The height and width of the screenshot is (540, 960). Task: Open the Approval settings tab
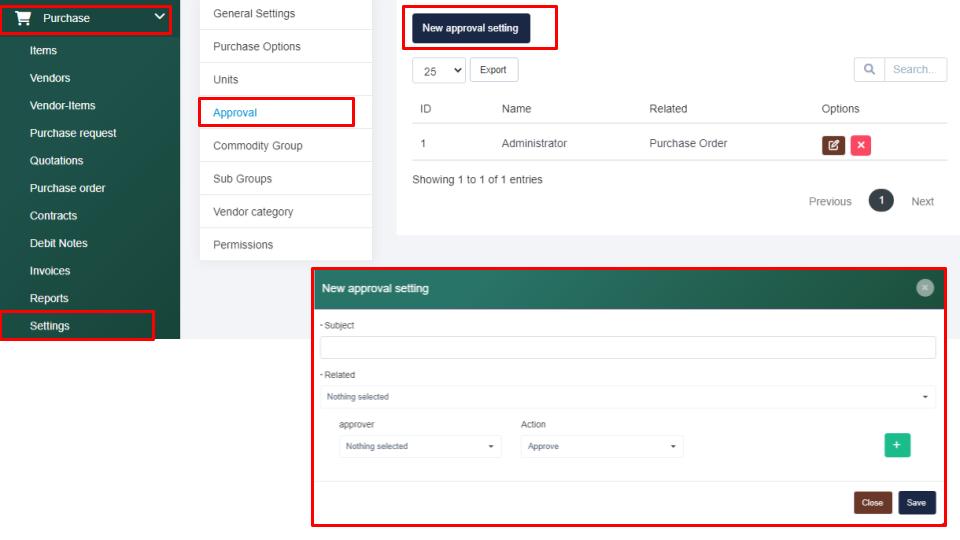click(x=235, y=113)
